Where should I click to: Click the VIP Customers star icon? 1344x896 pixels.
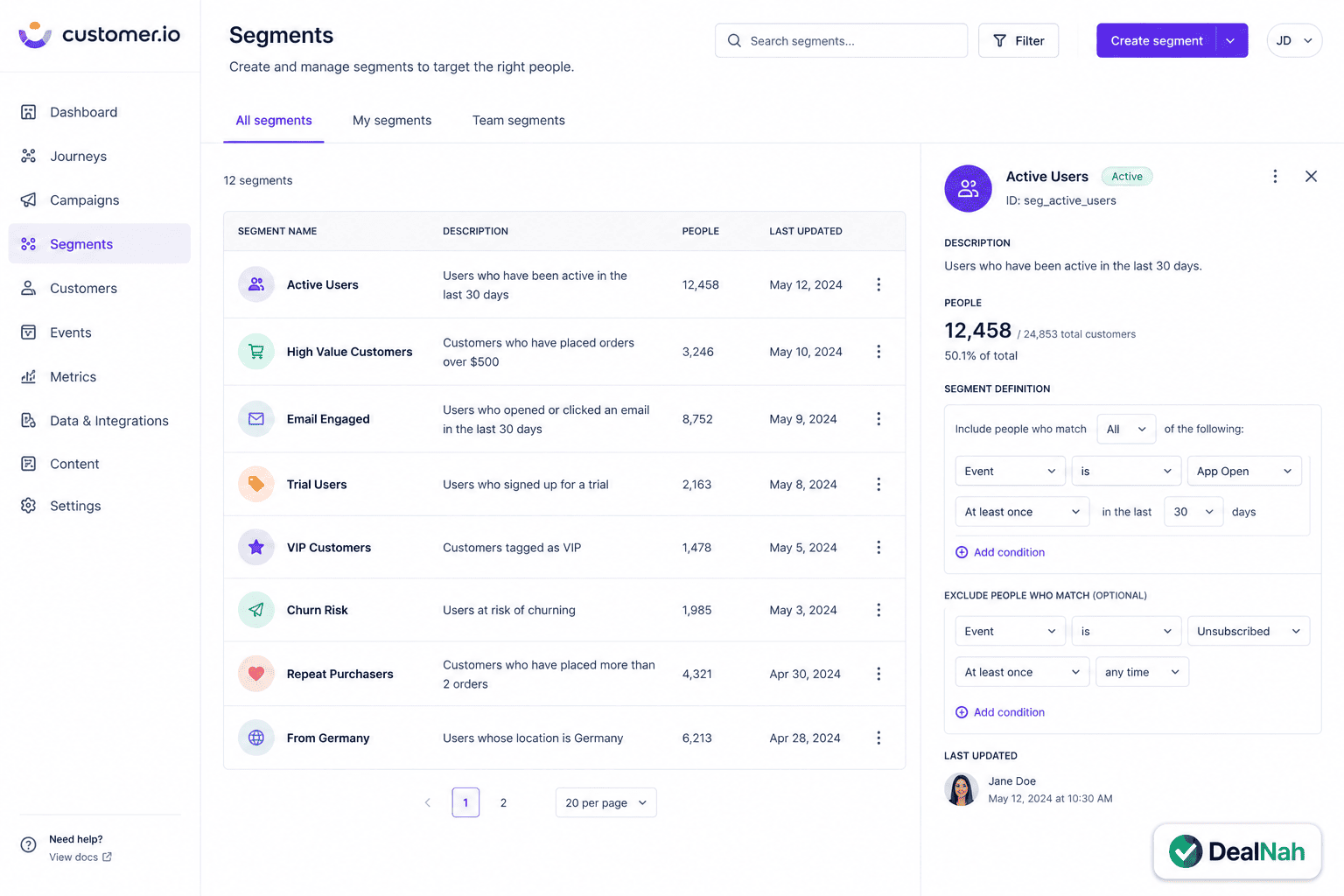click(256, 547)
